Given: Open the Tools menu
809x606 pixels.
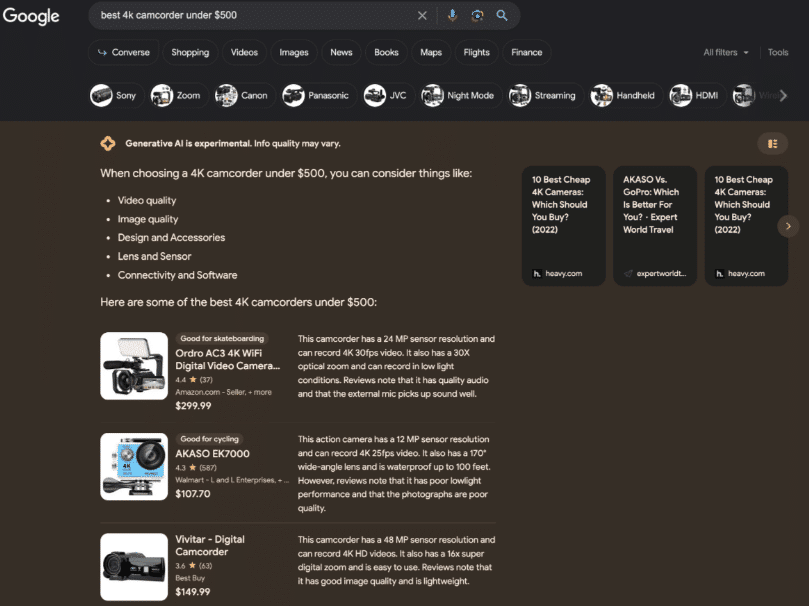Looking at the screenshot, I should pos(777,52).
